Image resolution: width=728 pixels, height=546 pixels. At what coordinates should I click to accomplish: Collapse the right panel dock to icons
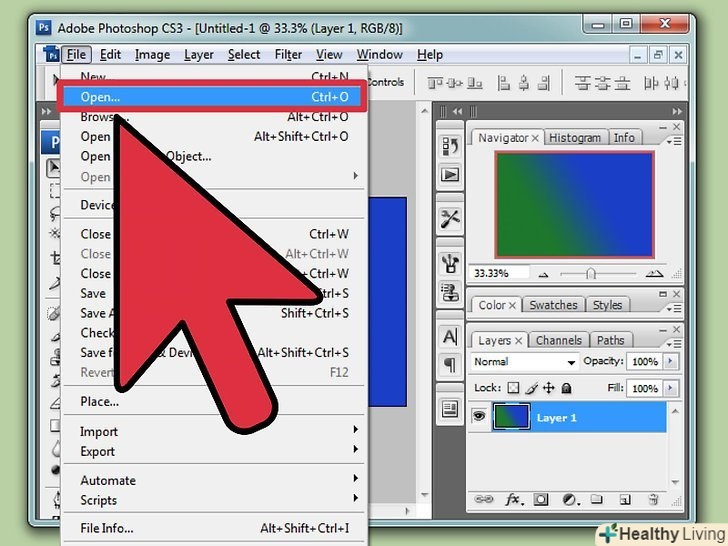coord(677,111)
